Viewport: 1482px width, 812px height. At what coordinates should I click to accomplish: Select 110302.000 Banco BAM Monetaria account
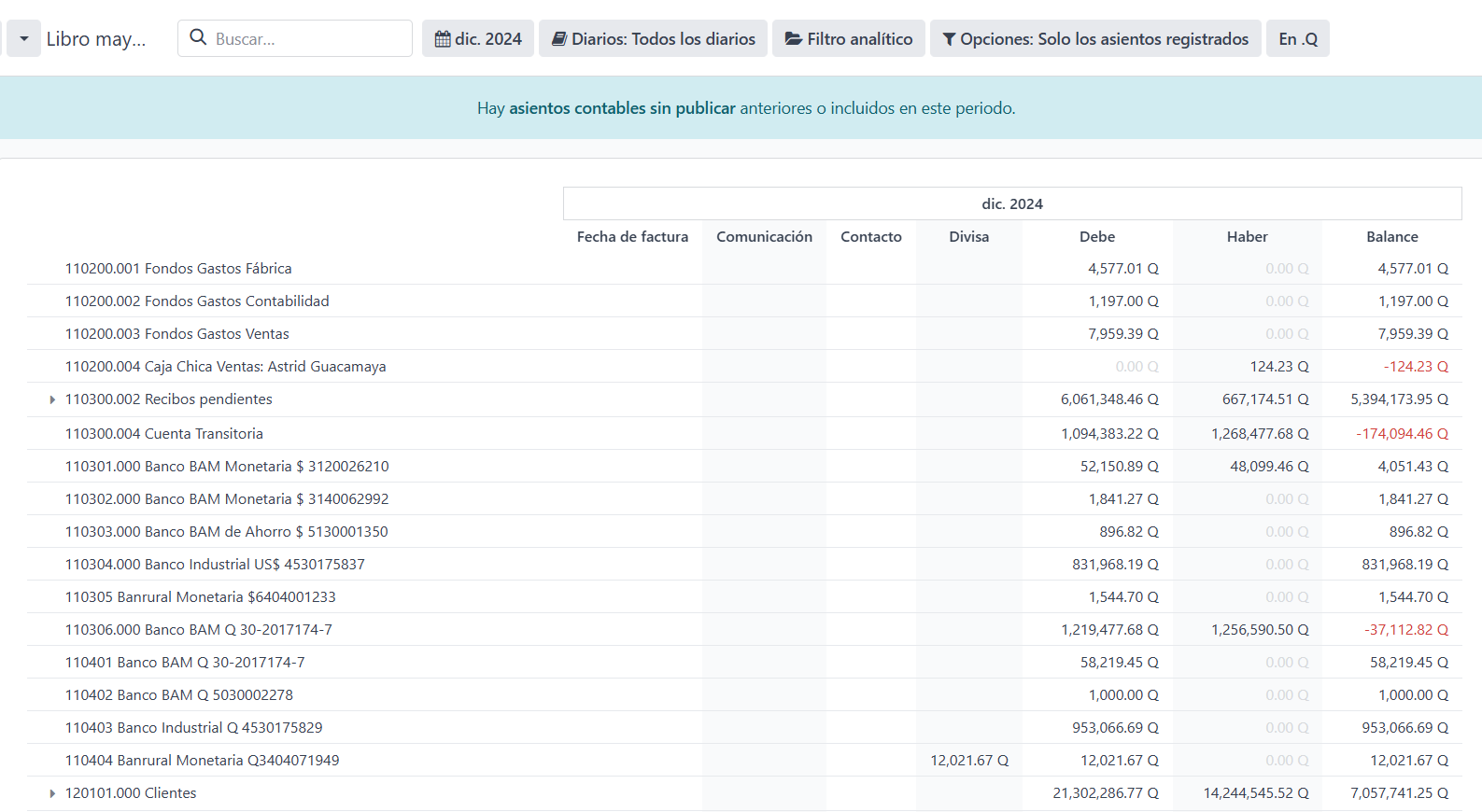pyautogui.click(x=227, y=499)
